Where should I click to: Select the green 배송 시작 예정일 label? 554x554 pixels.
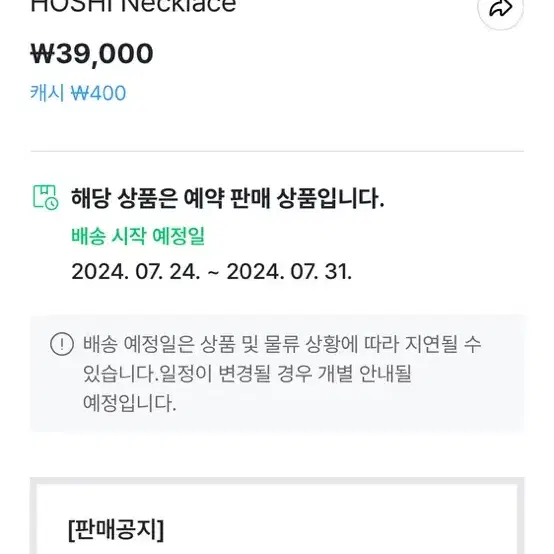tap(138, 236)
